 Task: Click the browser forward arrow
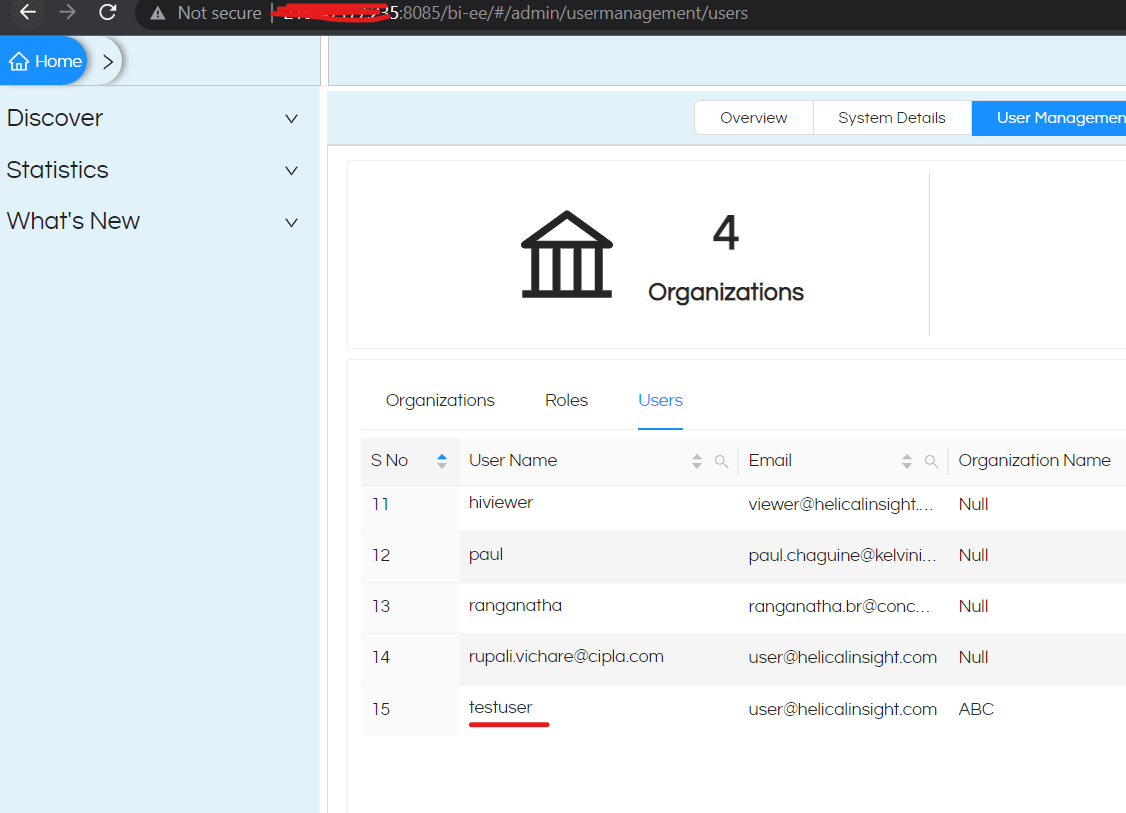67,12
